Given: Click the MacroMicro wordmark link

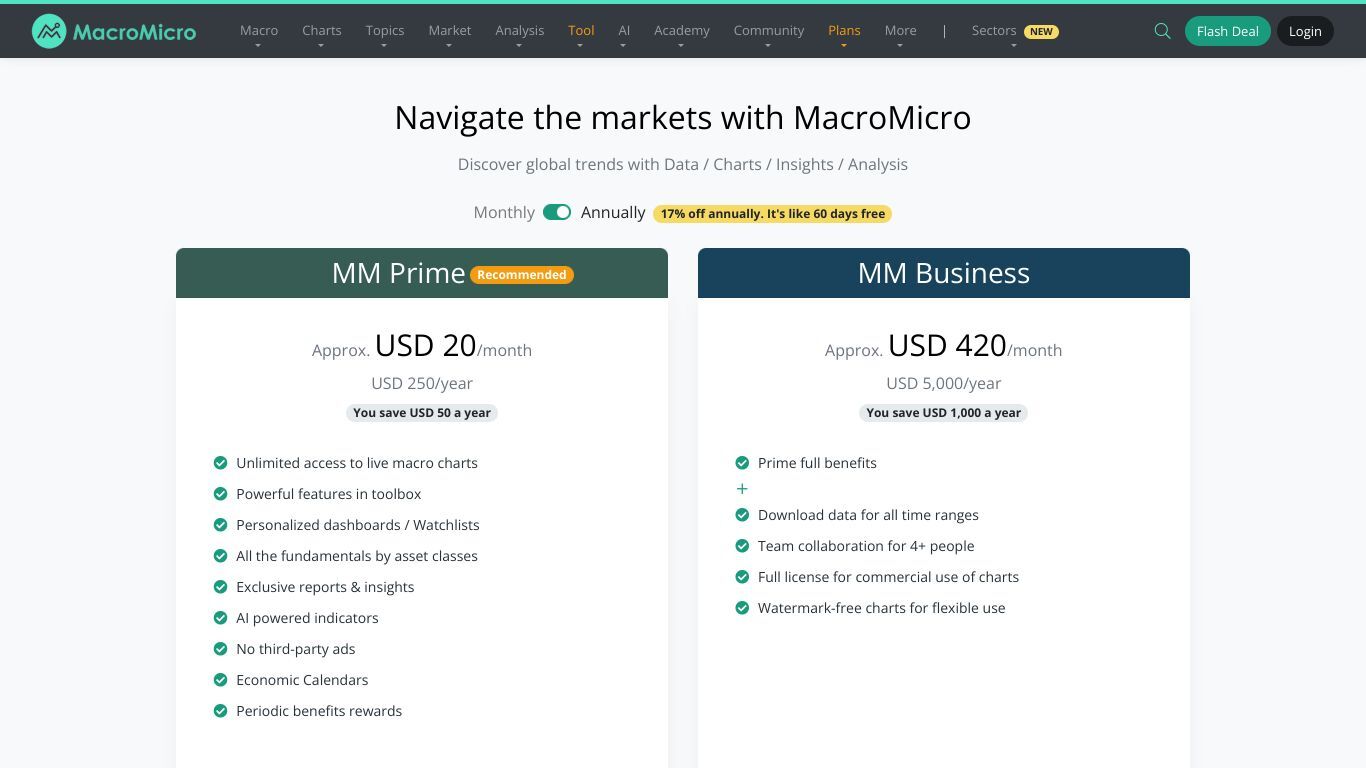Looking at the screenshot, I should pos(134,32).
